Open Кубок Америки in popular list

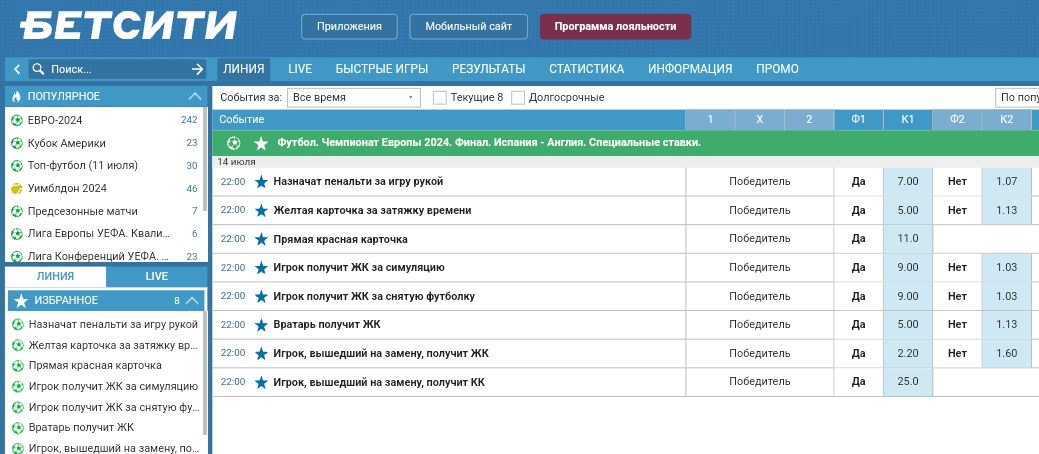point(67,143)
